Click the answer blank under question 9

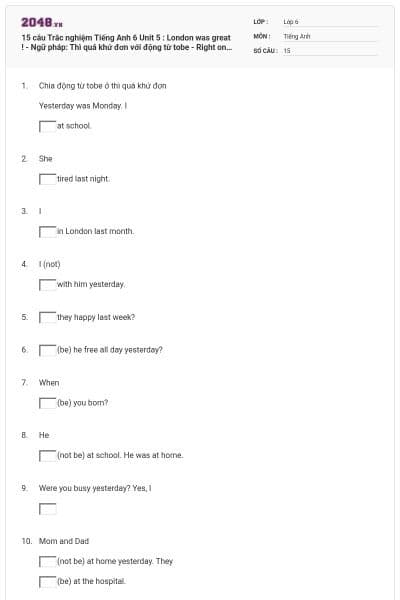[x=48, y=509]
